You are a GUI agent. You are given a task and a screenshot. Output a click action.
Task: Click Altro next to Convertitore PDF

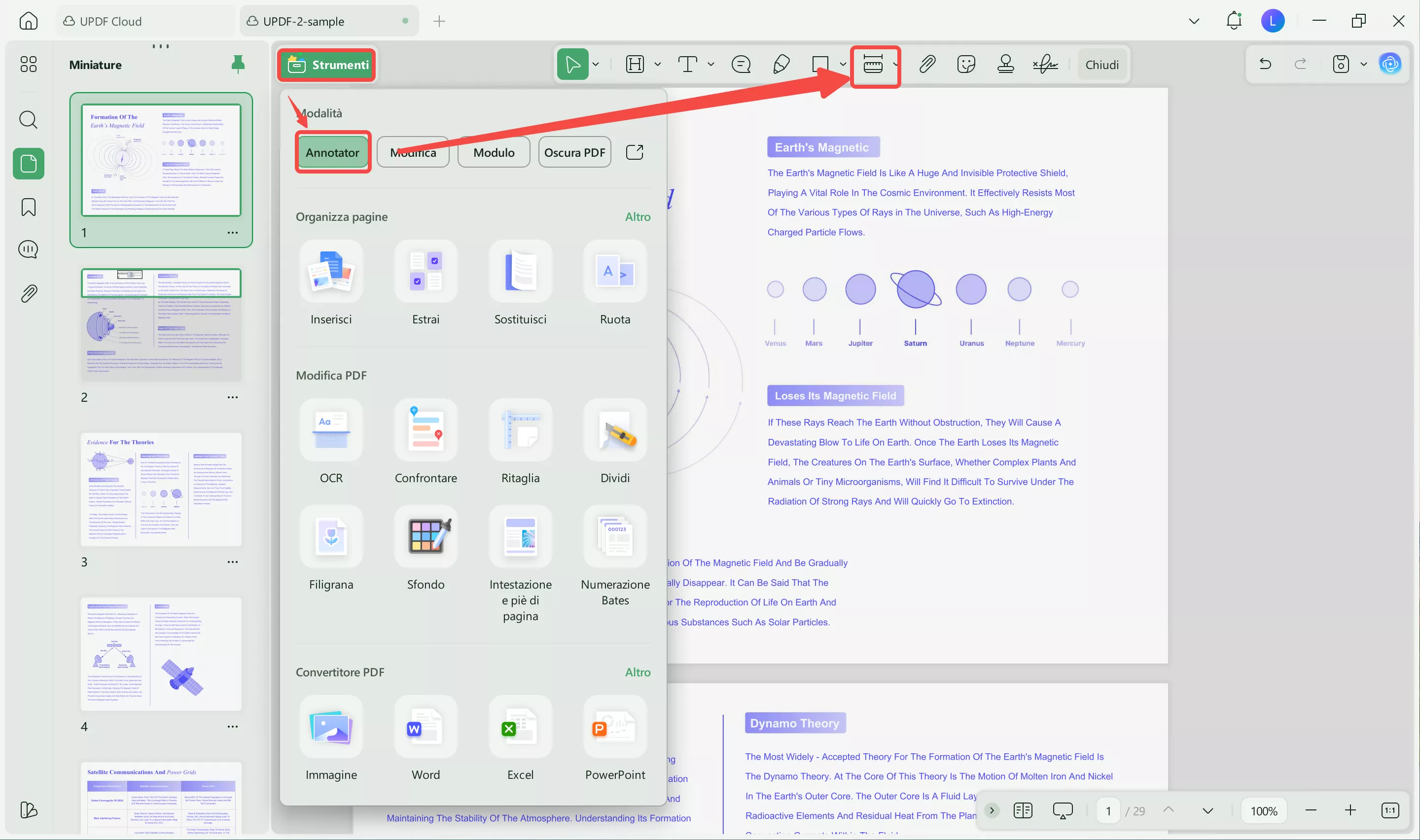(x=637, y=672)
